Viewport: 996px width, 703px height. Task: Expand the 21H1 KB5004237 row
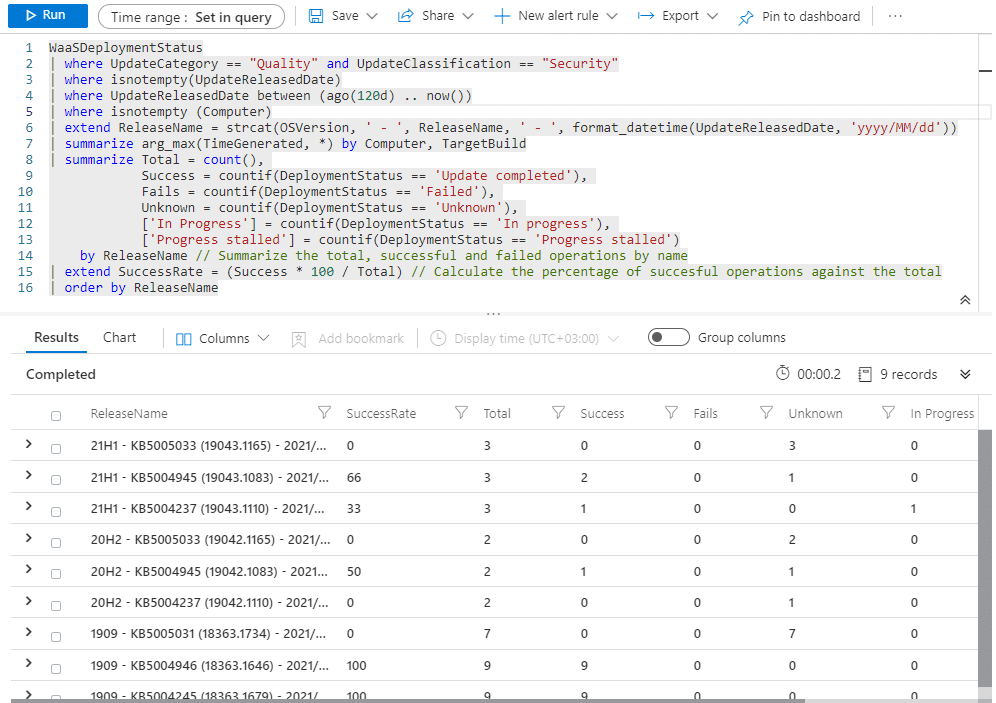click(29, 506)
